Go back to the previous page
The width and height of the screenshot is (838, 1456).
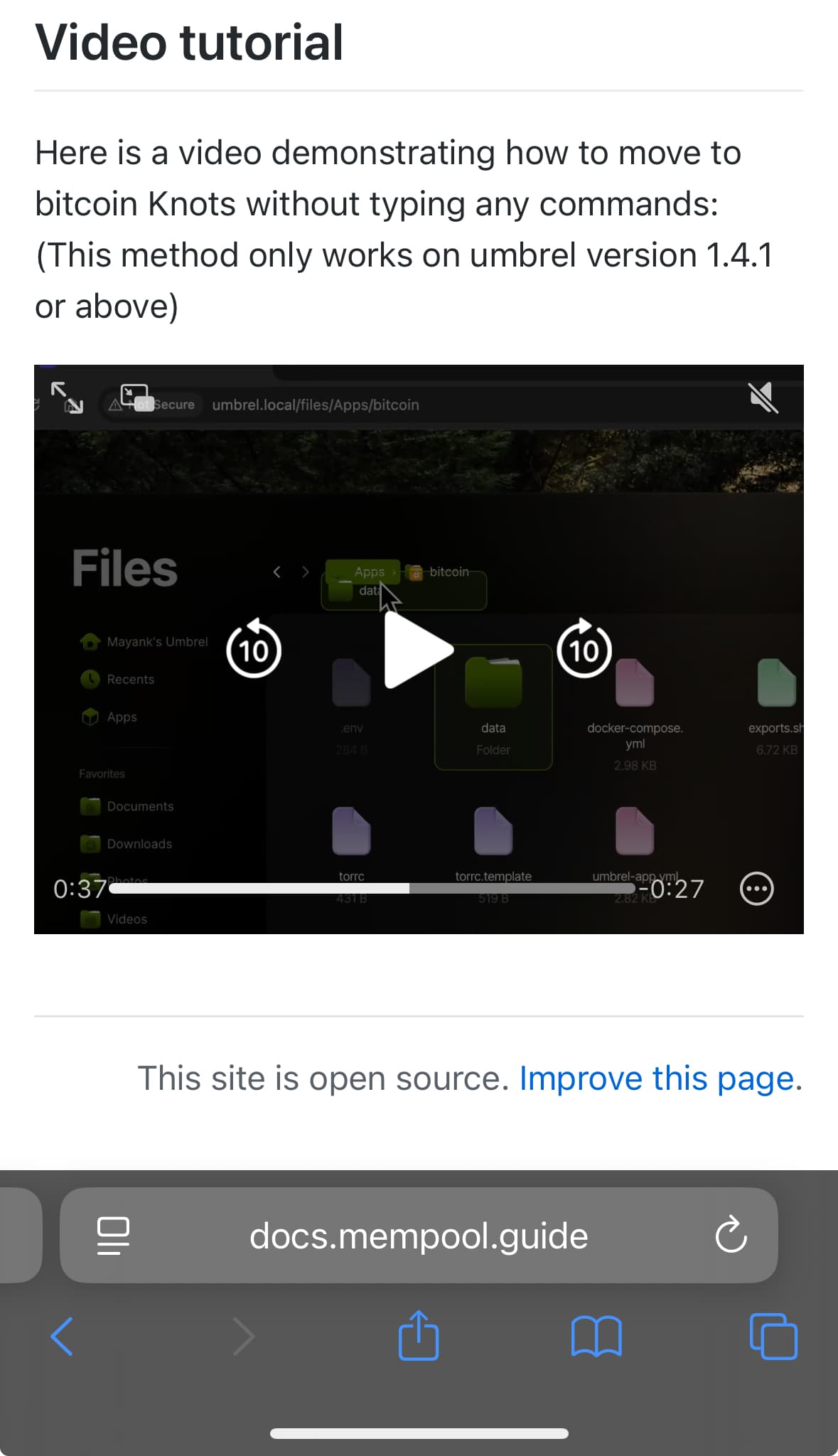coord(62,1337)
